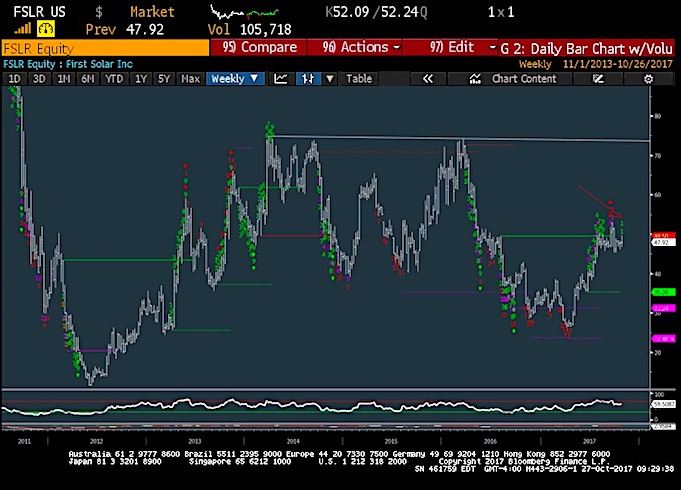Open the Weekly periodicity dropdown
Image resolution: width=681 pixels, height=490 pixels.
(x=235, y=78)
